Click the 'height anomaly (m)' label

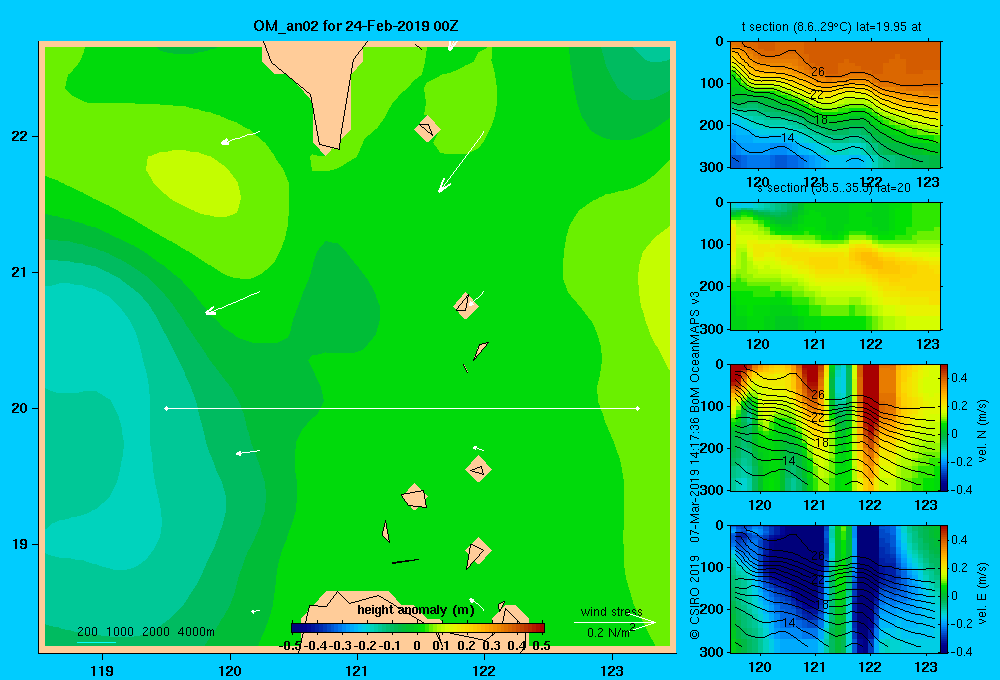tap(416, 610)
